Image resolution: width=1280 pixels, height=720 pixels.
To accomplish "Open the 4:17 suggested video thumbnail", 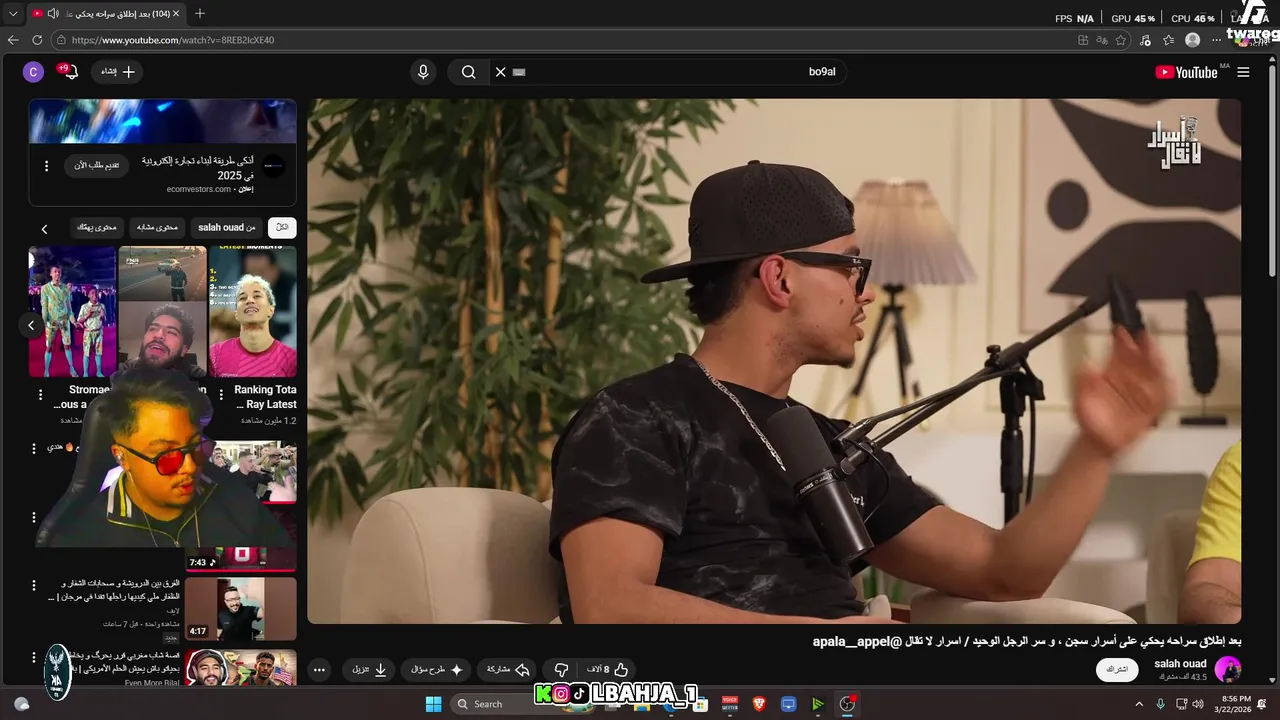I will (240, 608).
